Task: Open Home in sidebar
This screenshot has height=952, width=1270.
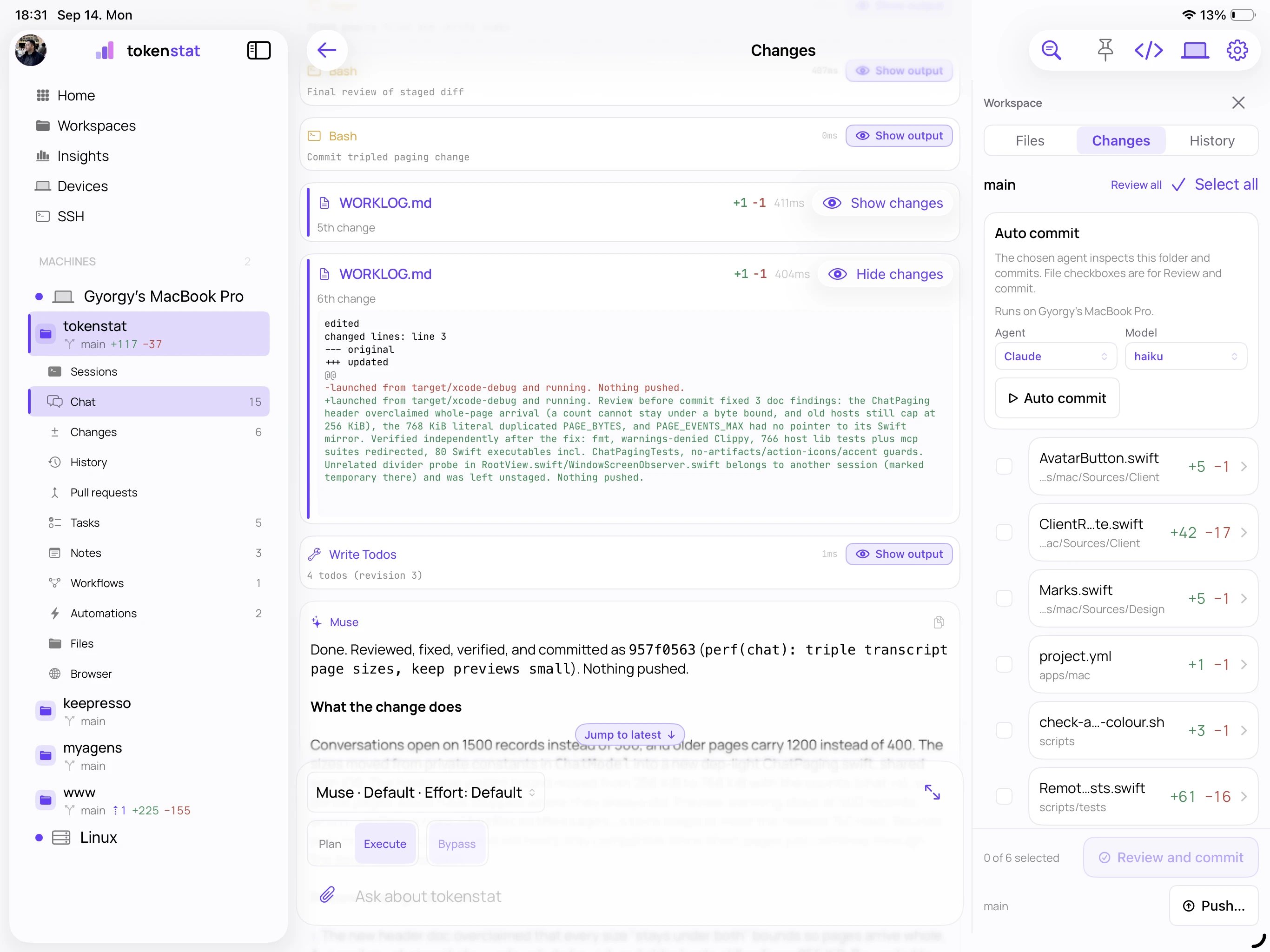Action: [x=76, y=95]
